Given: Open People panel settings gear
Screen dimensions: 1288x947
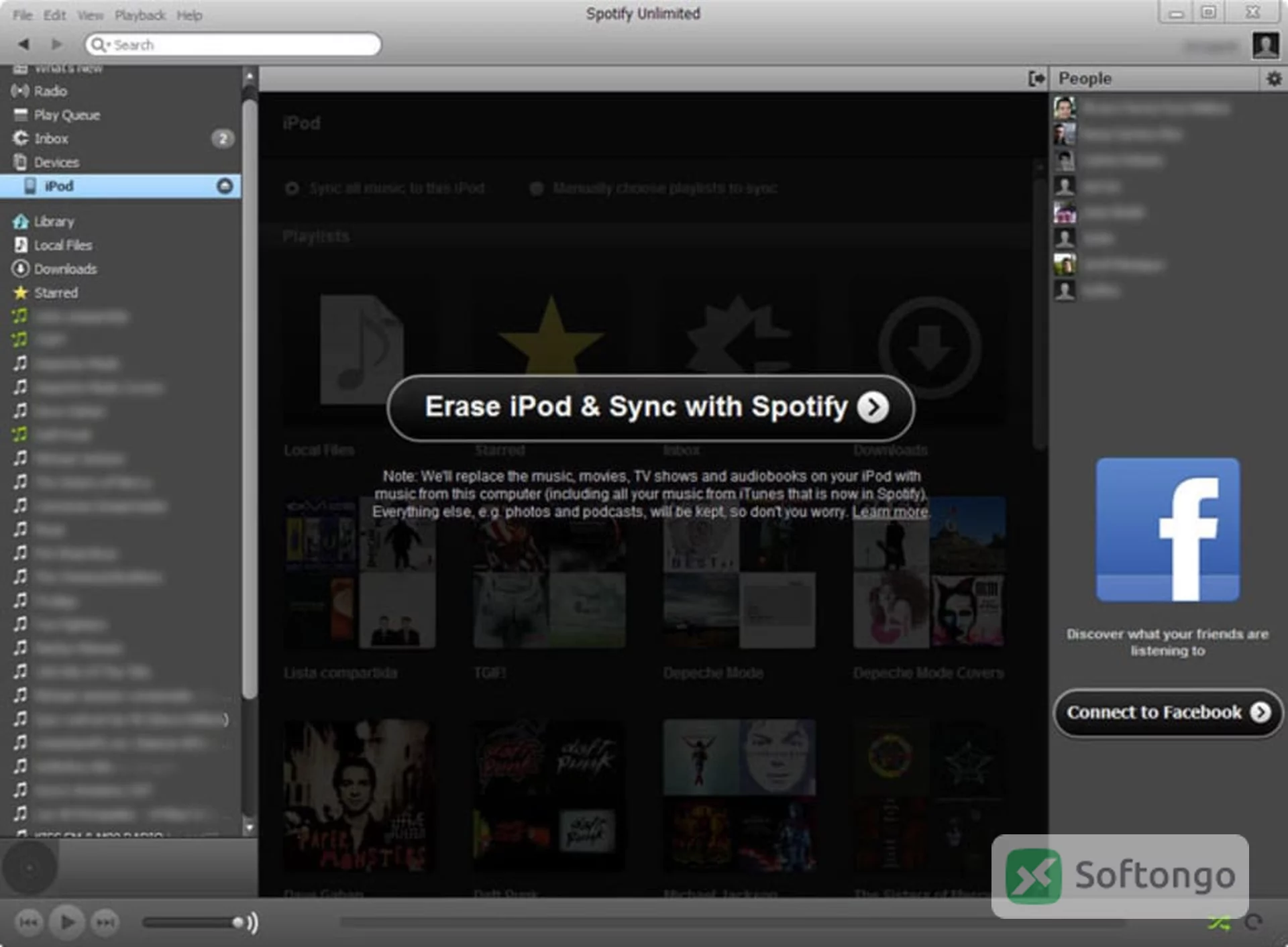Looking at the screenshot, I should [x=1274, y=78].
